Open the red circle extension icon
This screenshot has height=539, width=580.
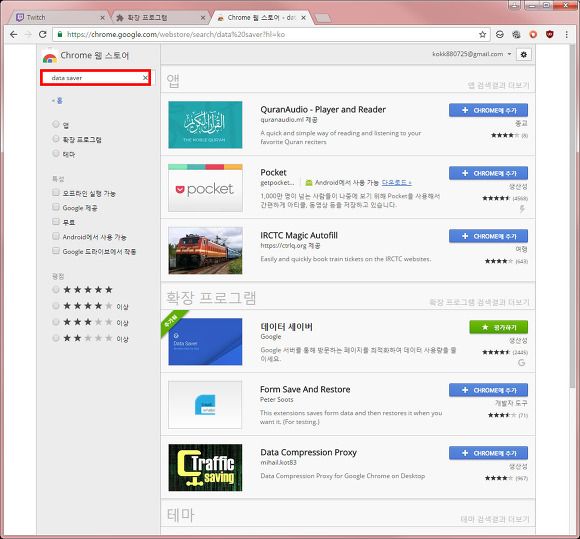[533, 34]
